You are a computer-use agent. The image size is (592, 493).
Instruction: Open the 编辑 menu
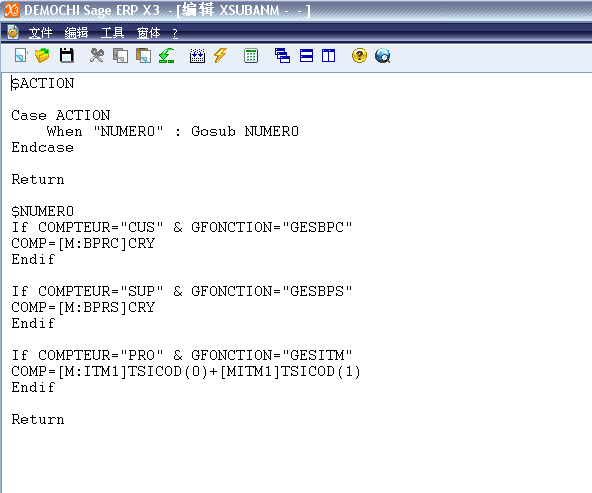pyautogui.click(x=76, y=33)
